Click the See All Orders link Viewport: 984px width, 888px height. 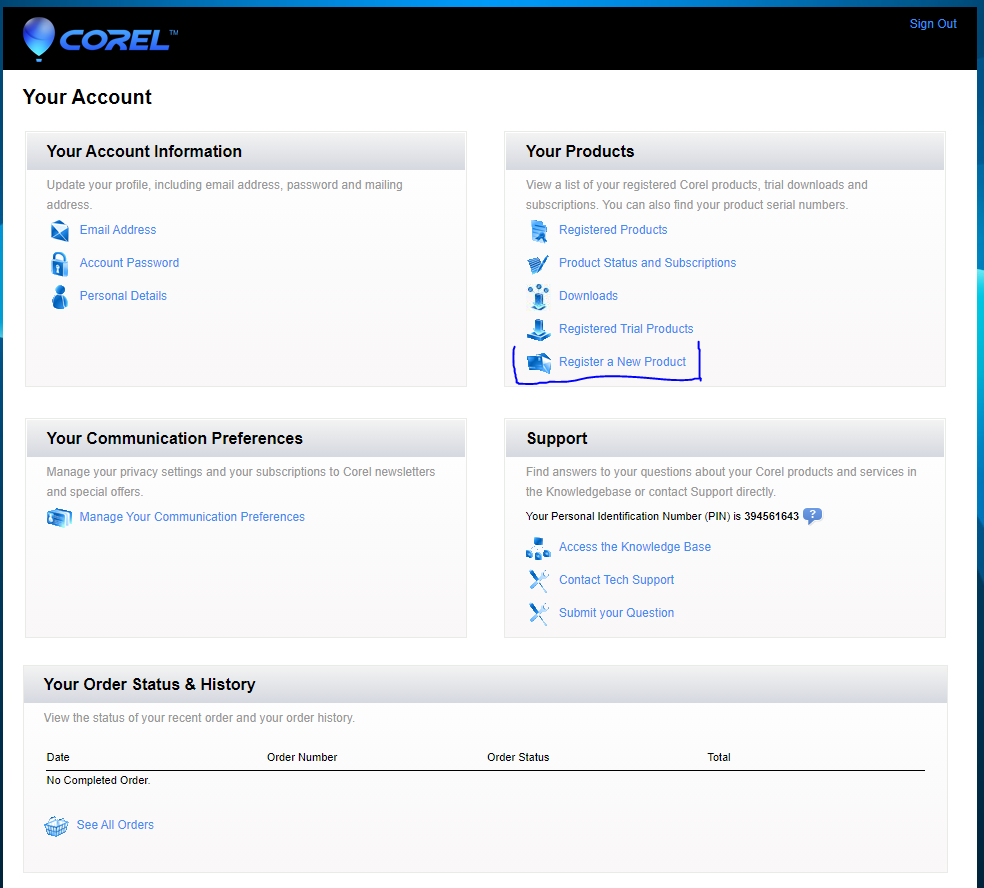(x=114, y=824)
